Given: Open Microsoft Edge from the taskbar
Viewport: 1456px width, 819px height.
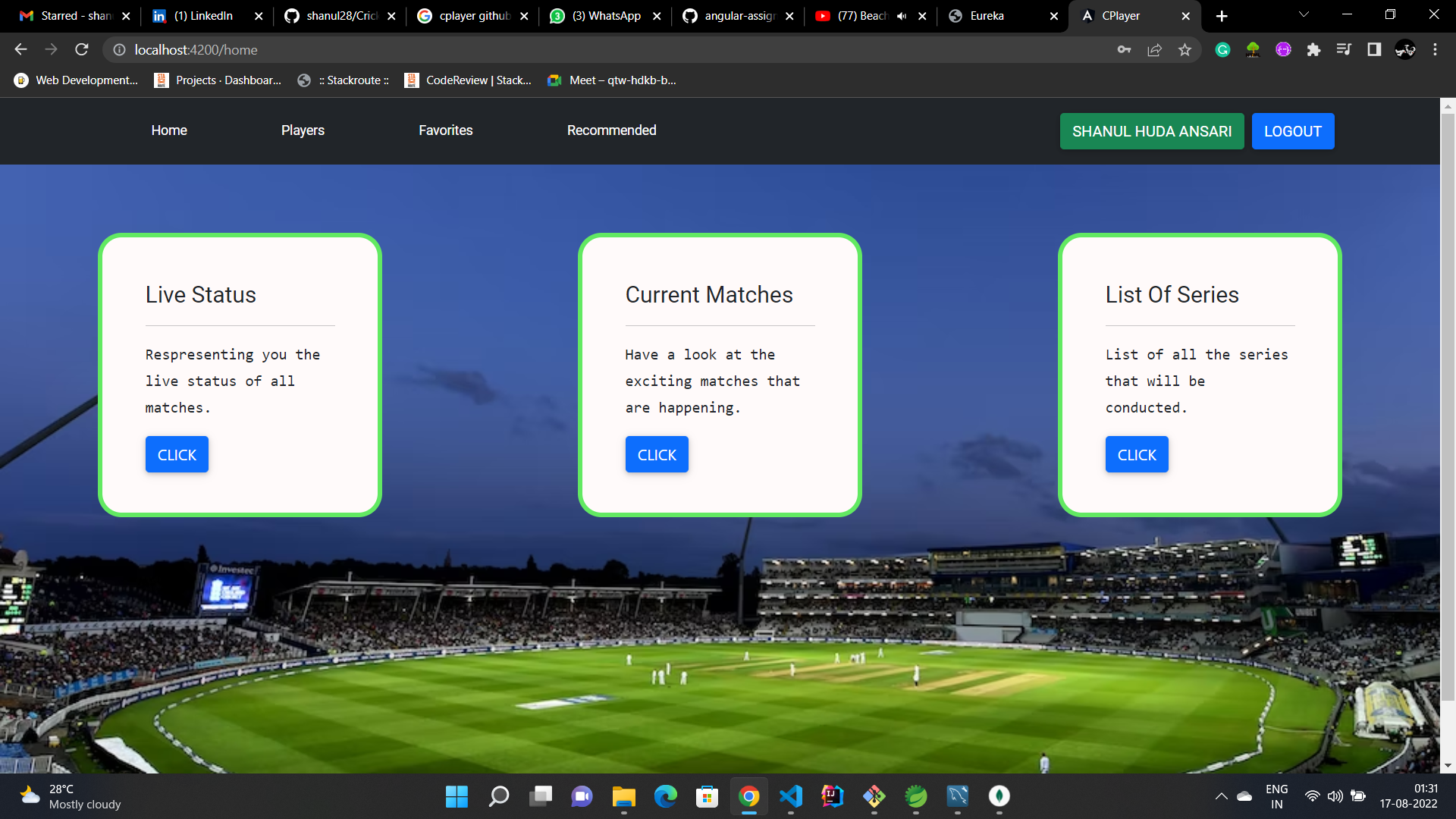Looking at the screenshot, I should tap(666, 796).
